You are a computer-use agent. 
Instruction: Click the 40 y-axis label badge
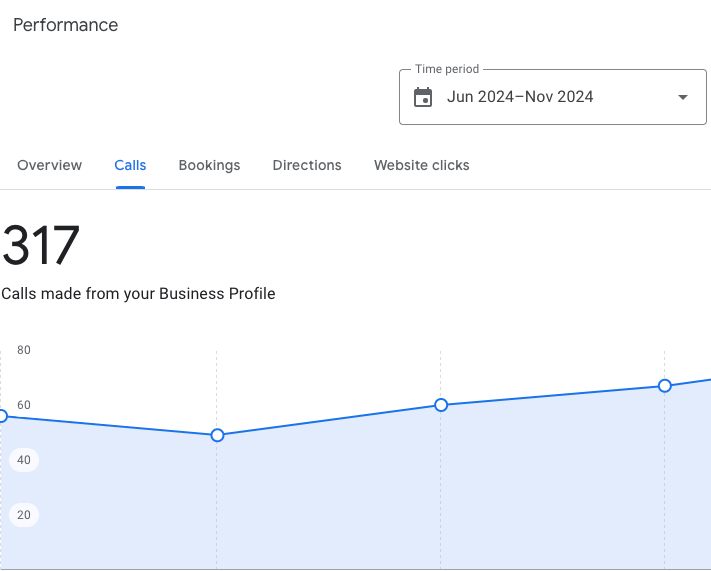point(24,460)
